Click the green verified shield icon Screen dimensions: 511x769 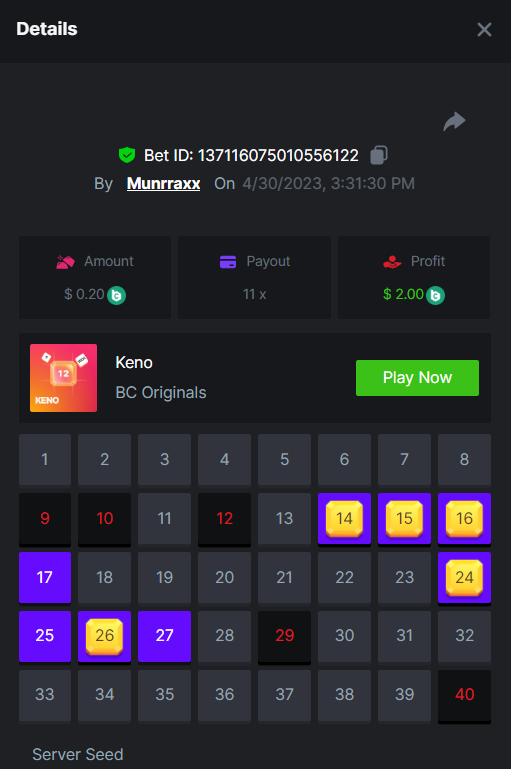127,155
